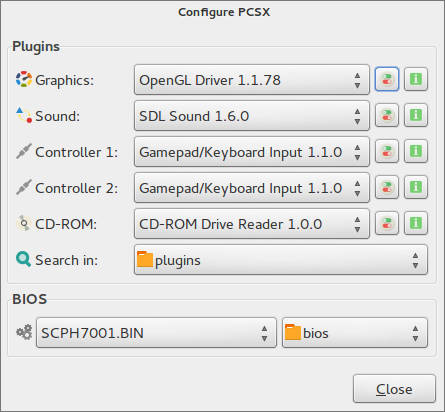
Task: Show Sound plugin about info
Action: point(416,115)
